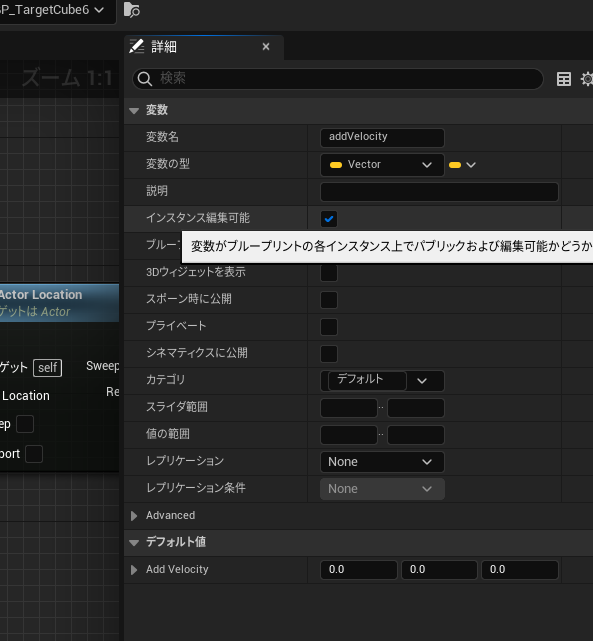The height and width of the screenshot is (641, 593).
Task: Enable シネマティクスに公開 checkbox
Action: (x=329, y=354)
